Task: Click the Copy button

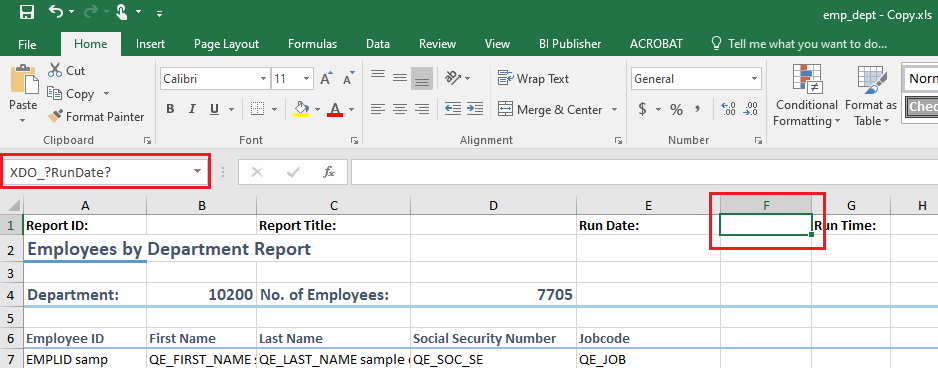Action: click(x=72, y=94)
